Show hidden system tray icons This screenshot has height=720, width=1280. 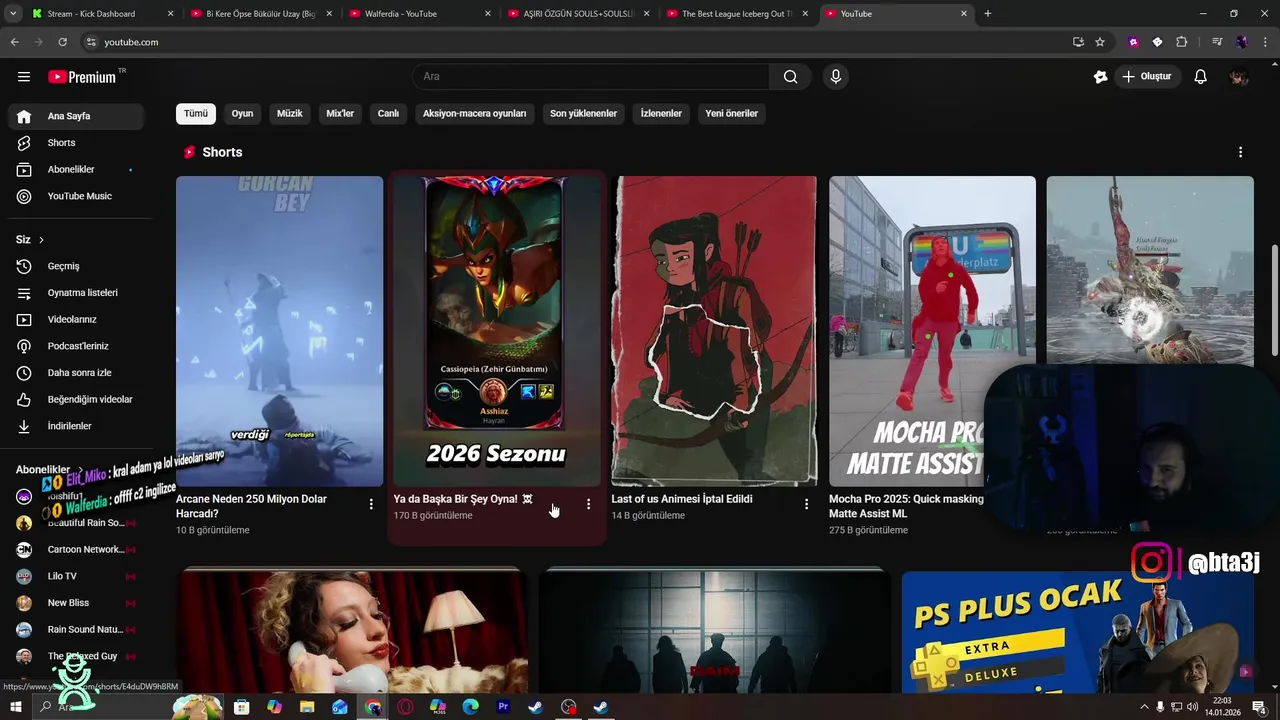click(1144, 707)
